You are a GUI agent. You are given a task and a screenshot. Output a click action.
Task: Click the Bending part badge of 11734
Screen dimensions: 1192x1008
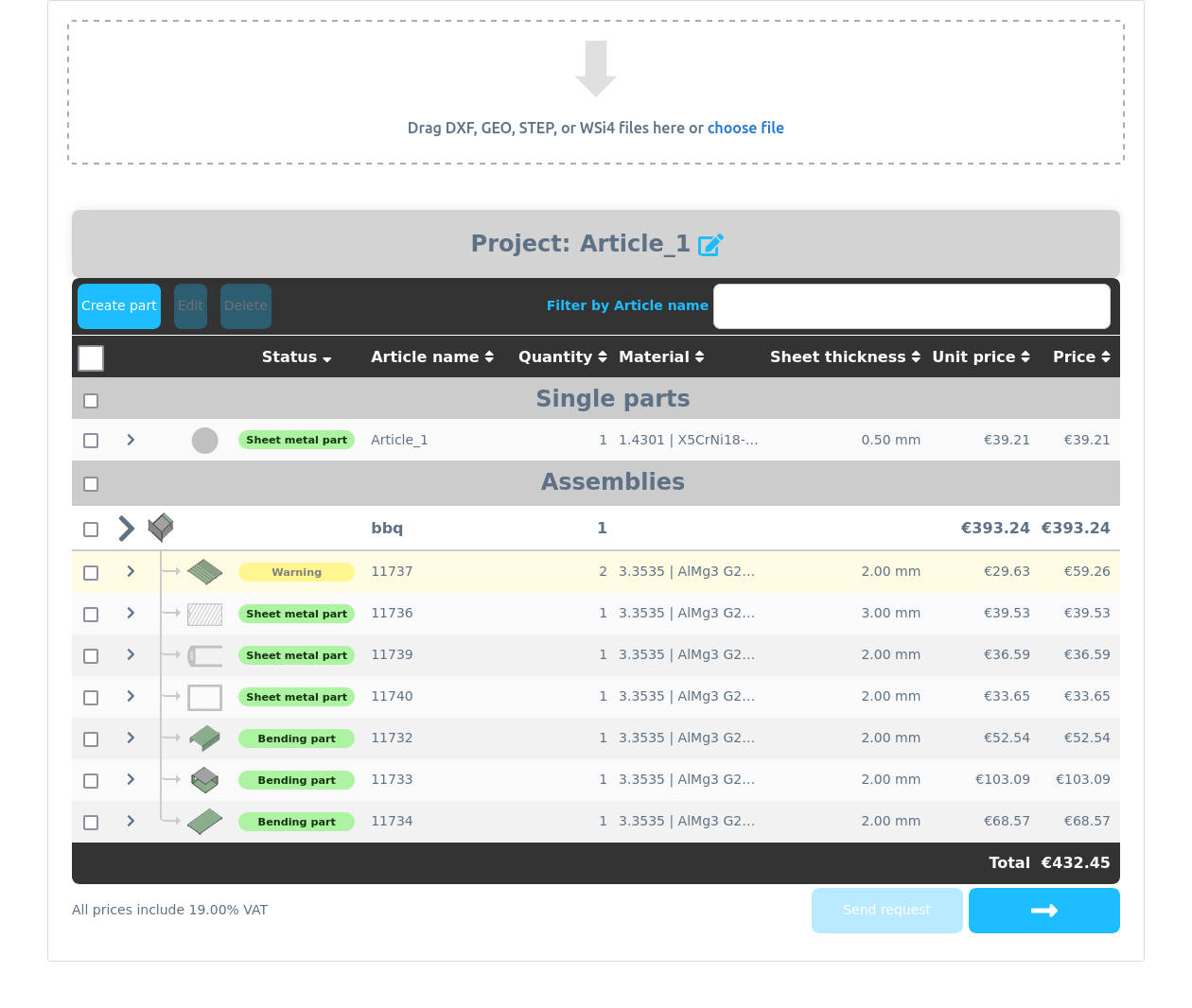click(296, 822)
